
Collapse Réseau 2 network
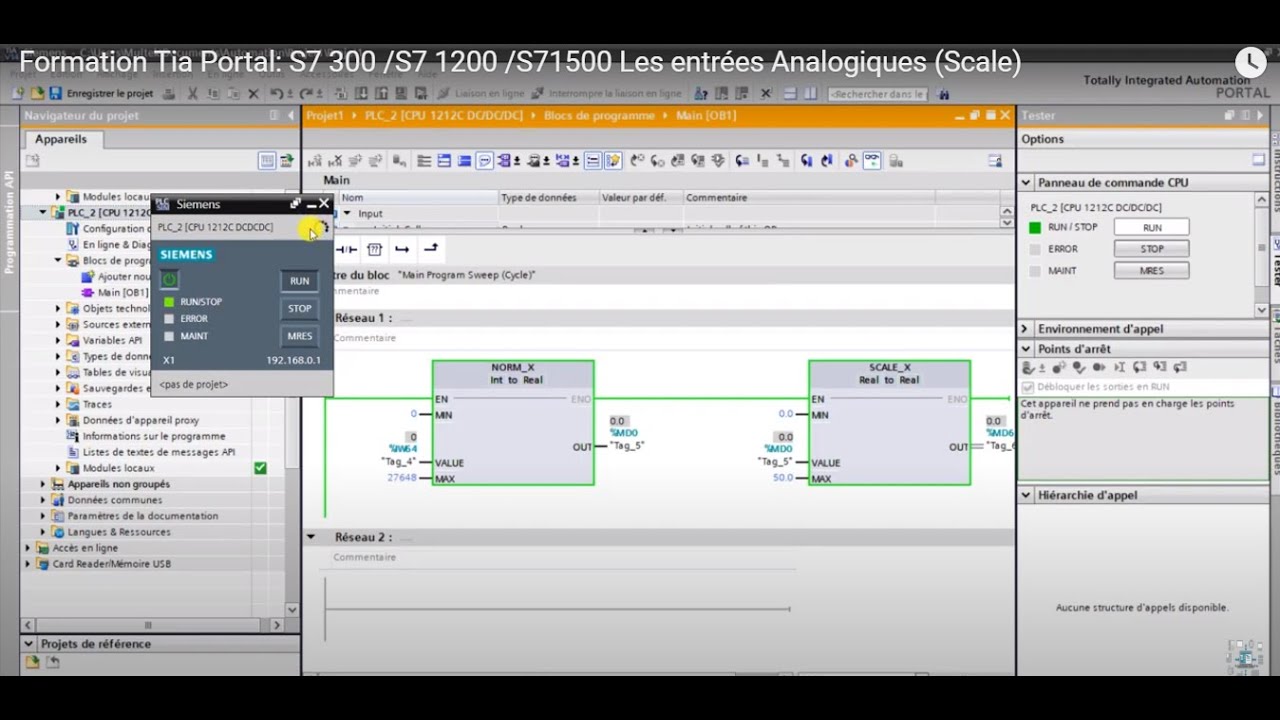(x=311, y=537)
